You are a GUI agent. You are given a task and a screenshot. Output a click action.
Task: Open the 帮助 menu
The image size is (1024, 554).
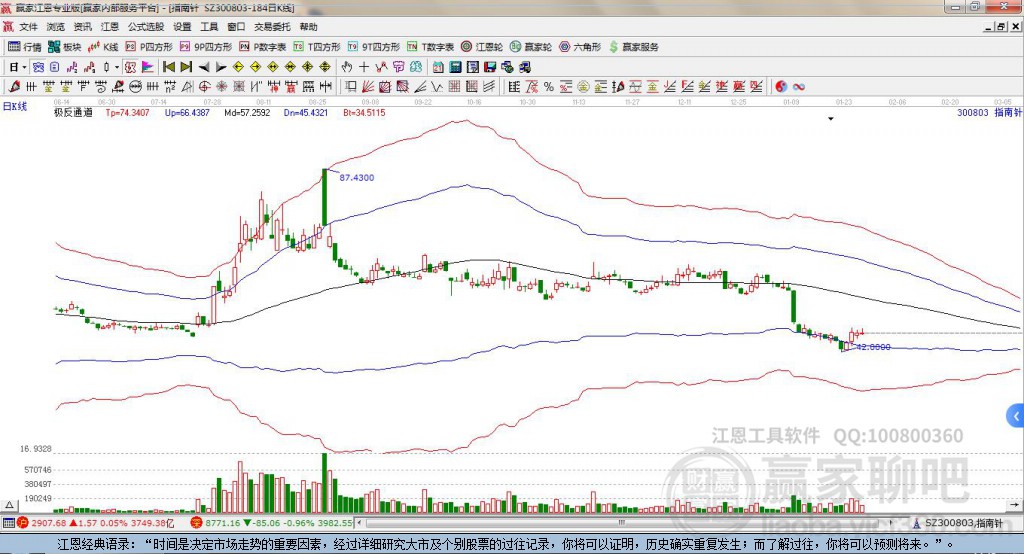point(308,27)
